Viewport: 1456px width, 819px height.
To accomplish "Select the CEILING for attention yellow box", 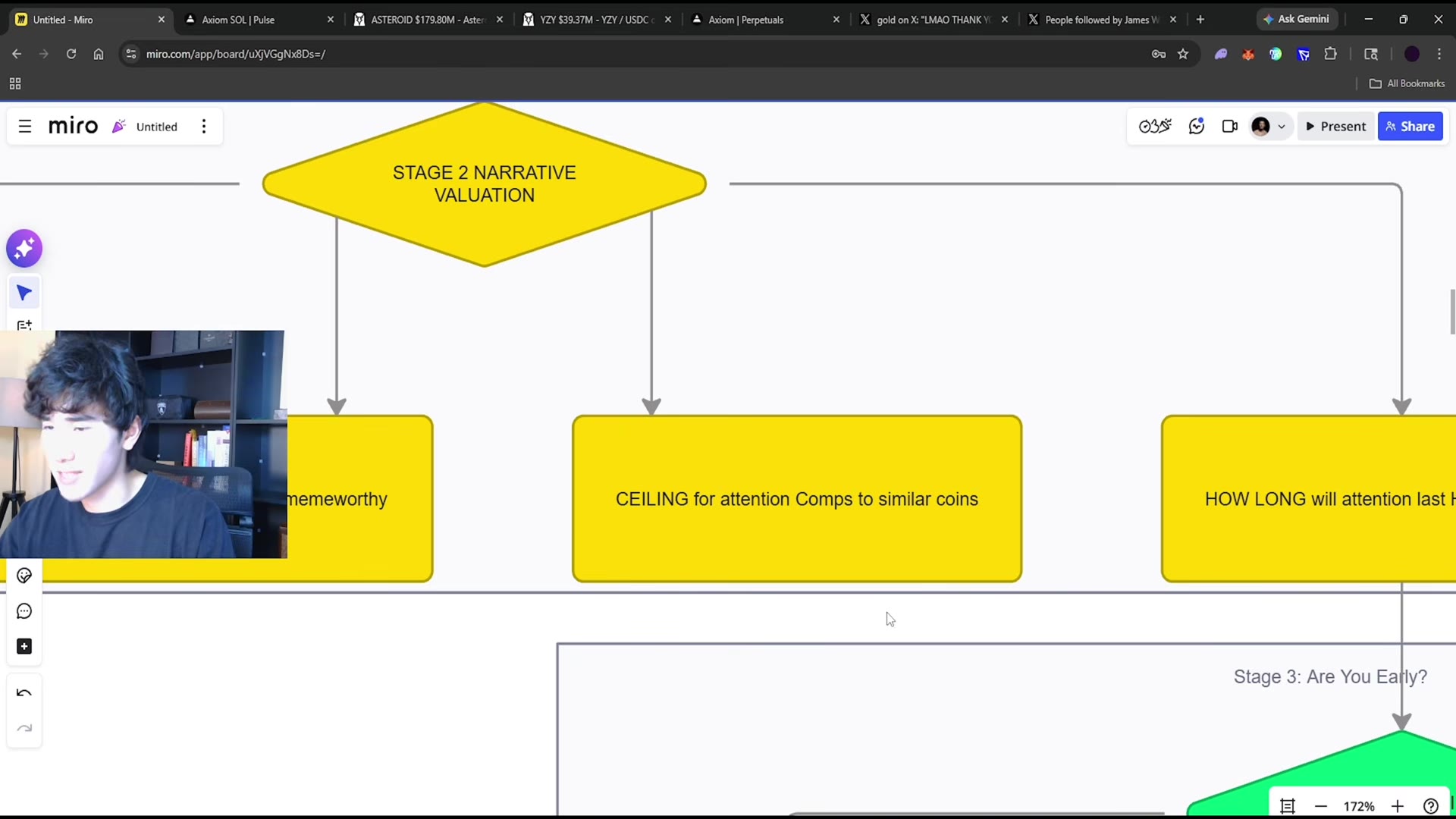I will click(x=797, y=499).
